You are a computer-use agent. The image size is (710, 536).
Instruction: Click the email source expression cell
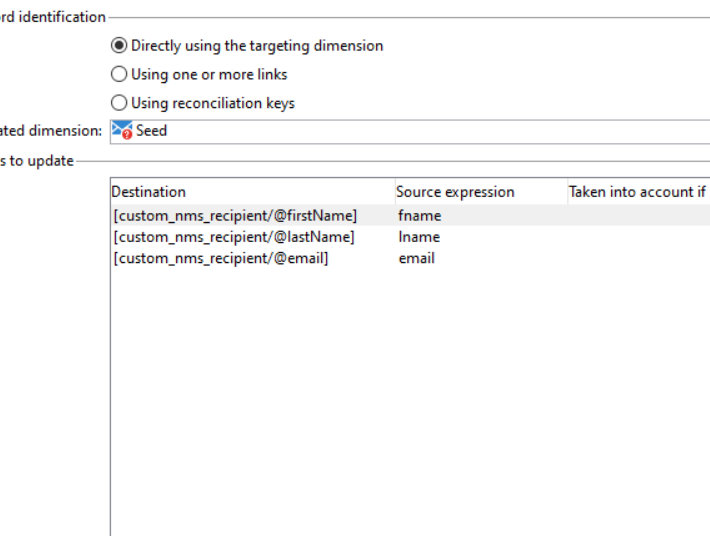pos(416,258)
